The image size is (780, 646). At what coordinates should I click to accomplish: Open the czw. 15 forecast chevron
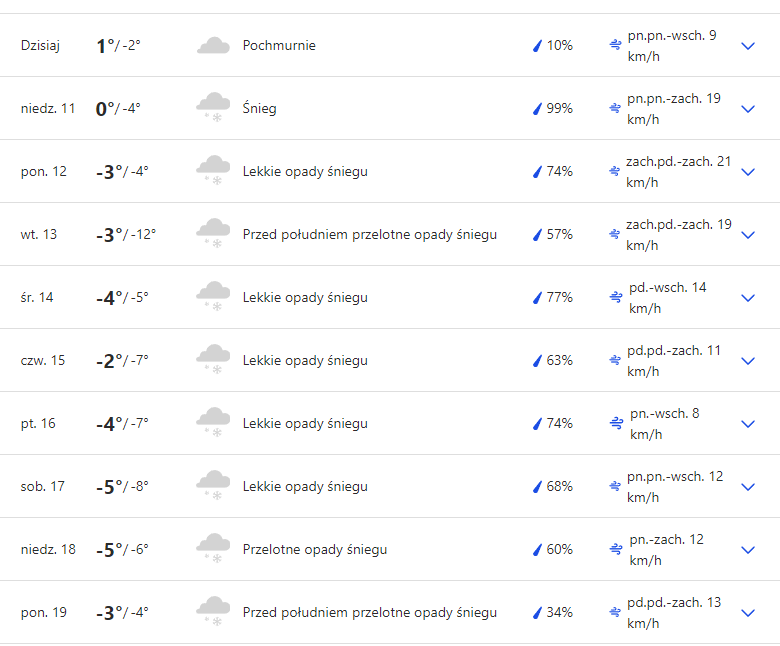(748, 361)
